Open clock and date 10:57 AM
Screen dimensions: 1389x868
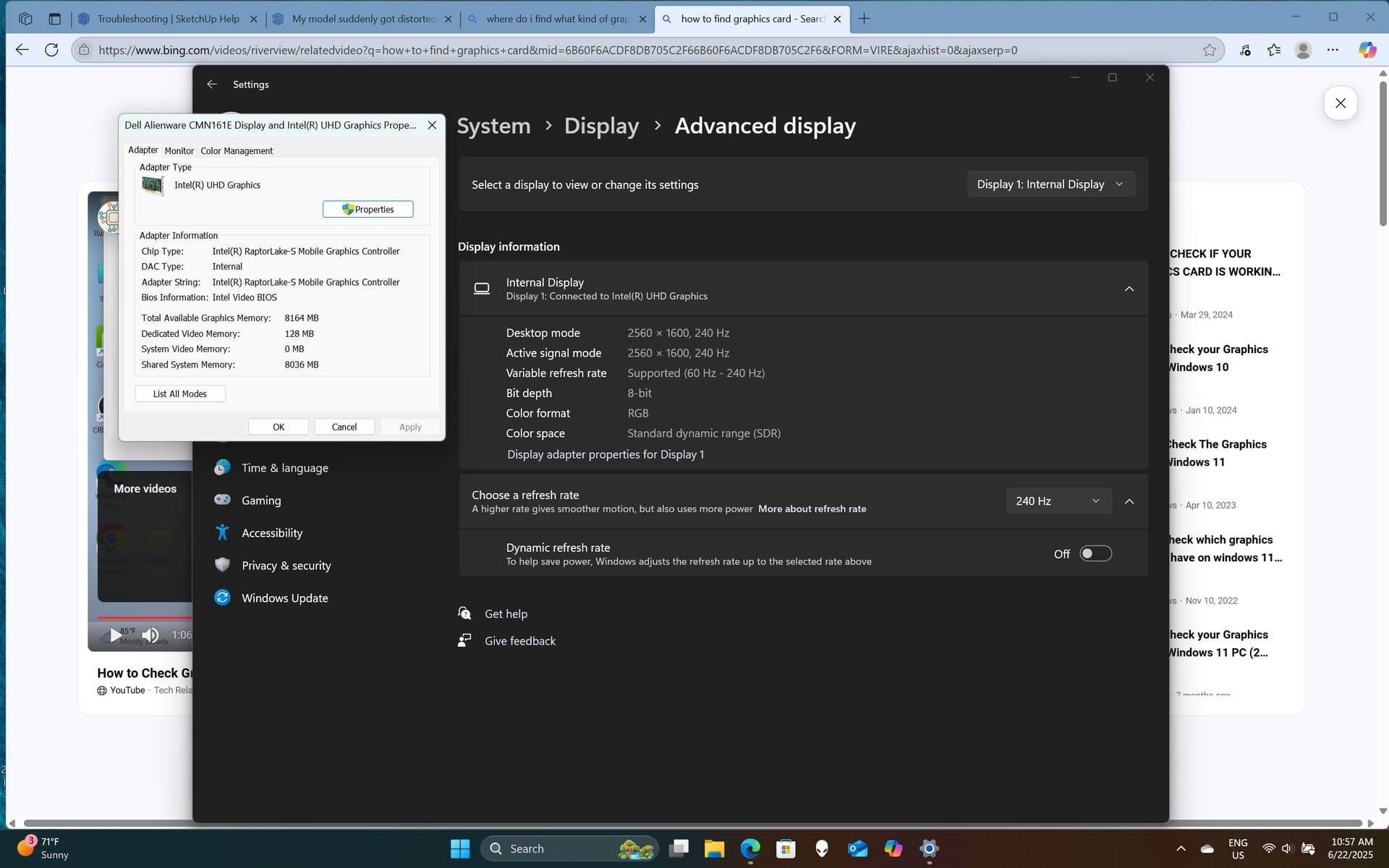pos(1351,848)
